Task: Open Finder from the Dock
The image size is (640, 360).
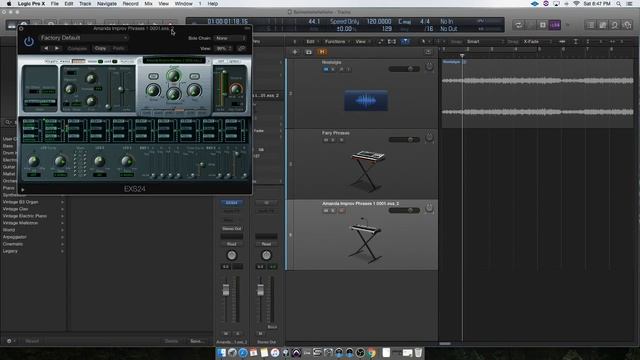Action: pos(221,353)
